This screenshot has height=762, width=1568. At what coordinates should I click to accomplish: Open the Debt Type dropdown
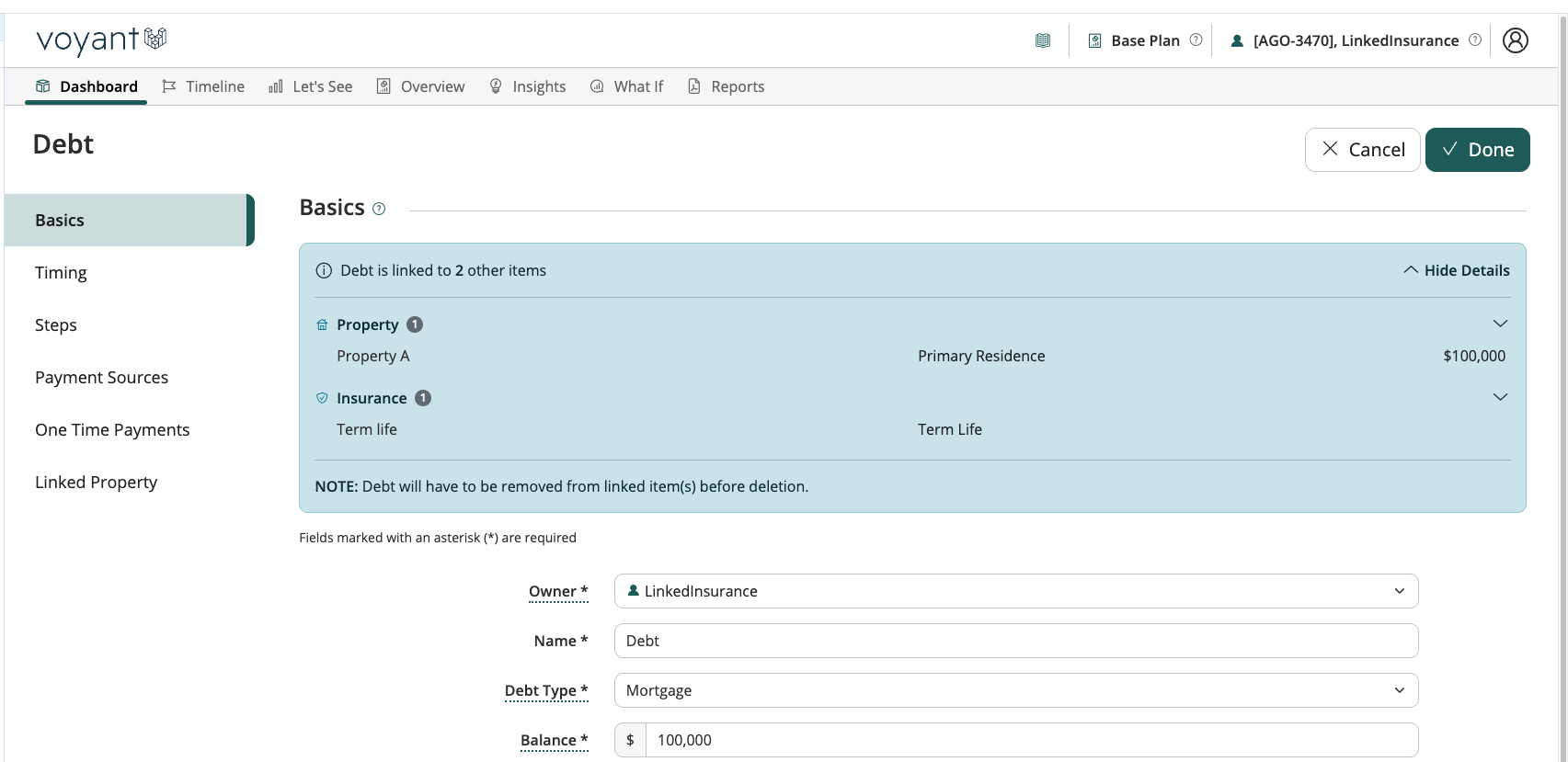(1016, 690)
